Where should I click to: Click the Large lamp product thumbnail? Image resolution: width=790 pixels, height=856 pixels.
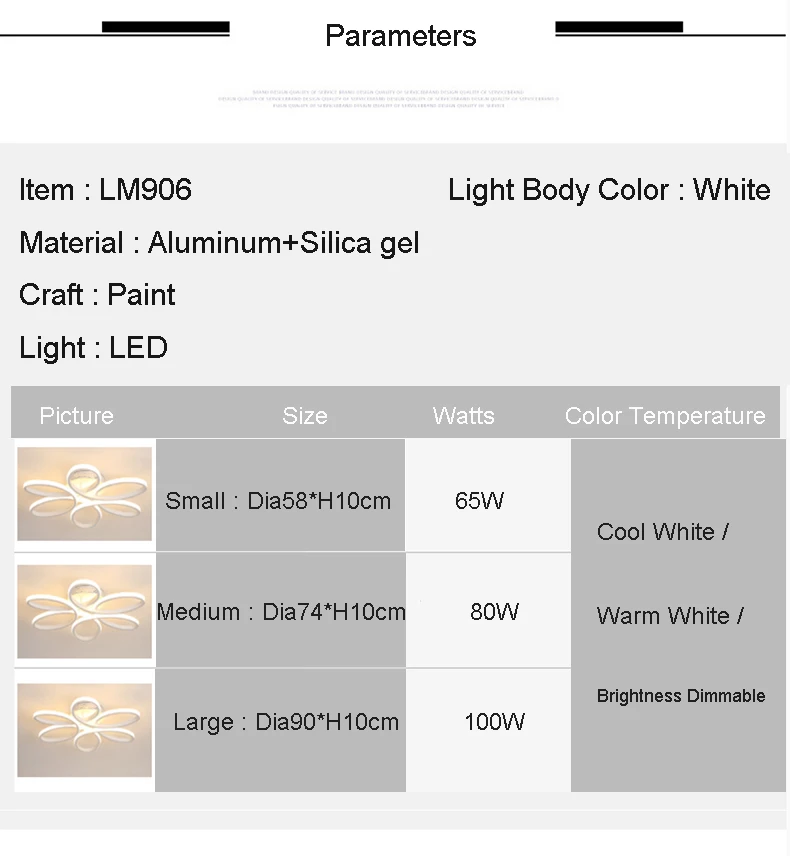pyautogui.click(x=85, y=730)
